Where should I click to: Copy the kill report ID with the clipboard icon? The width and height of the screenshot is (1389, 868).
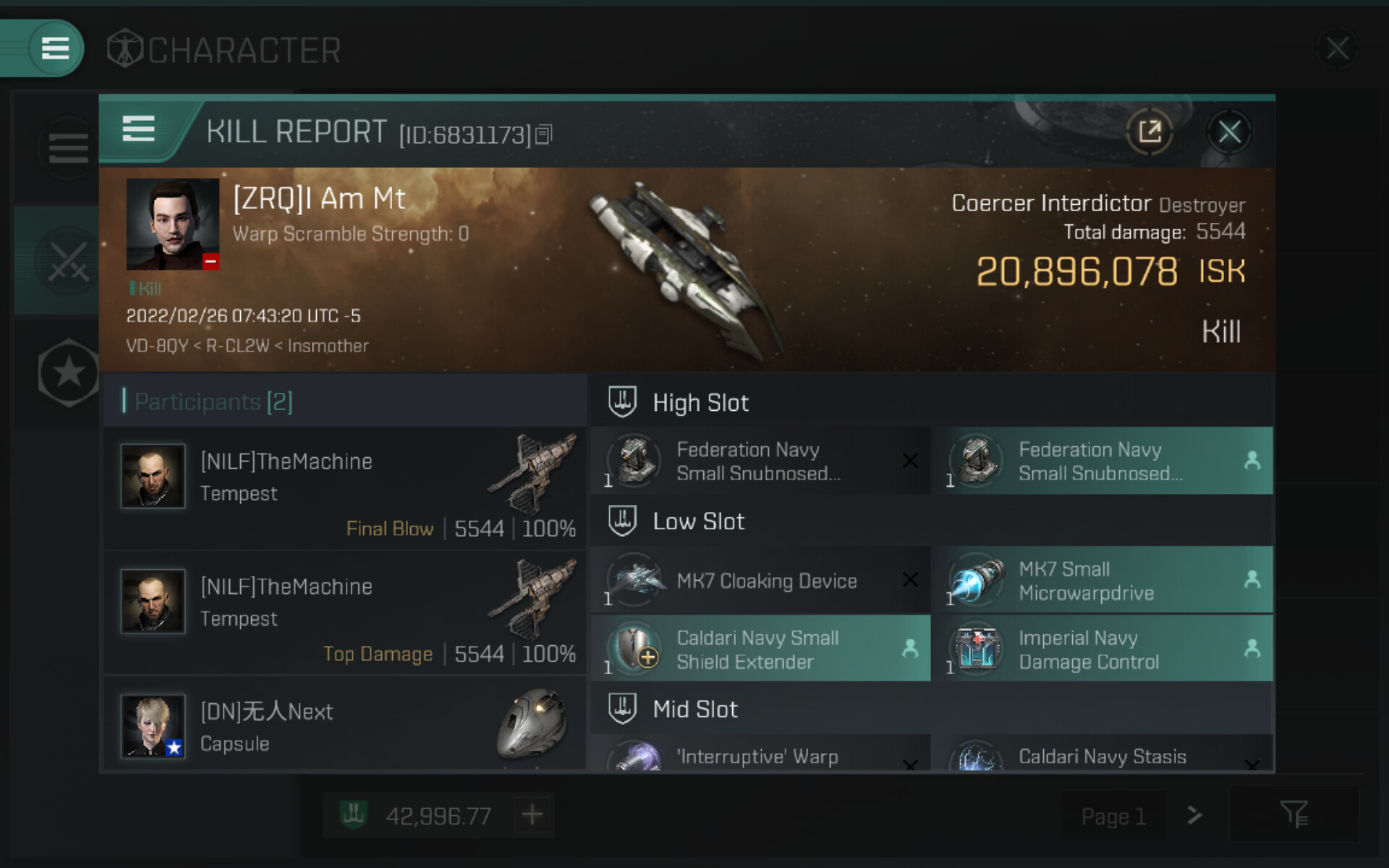point(544,135)
